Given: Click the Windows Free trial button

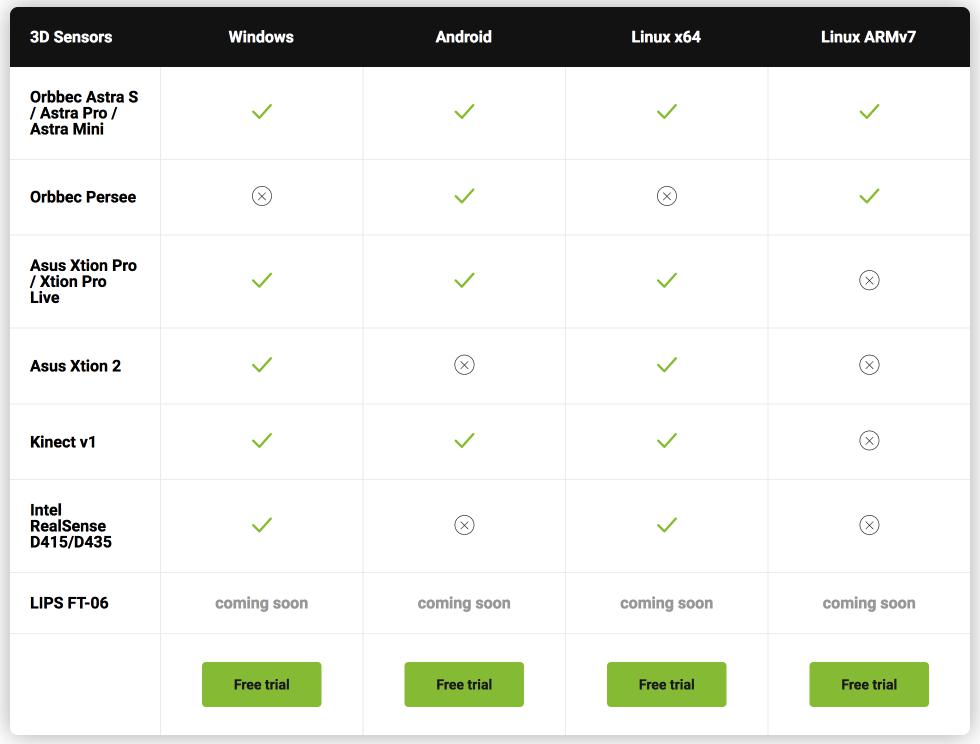Looking at the screenshot, I should 261,685.
